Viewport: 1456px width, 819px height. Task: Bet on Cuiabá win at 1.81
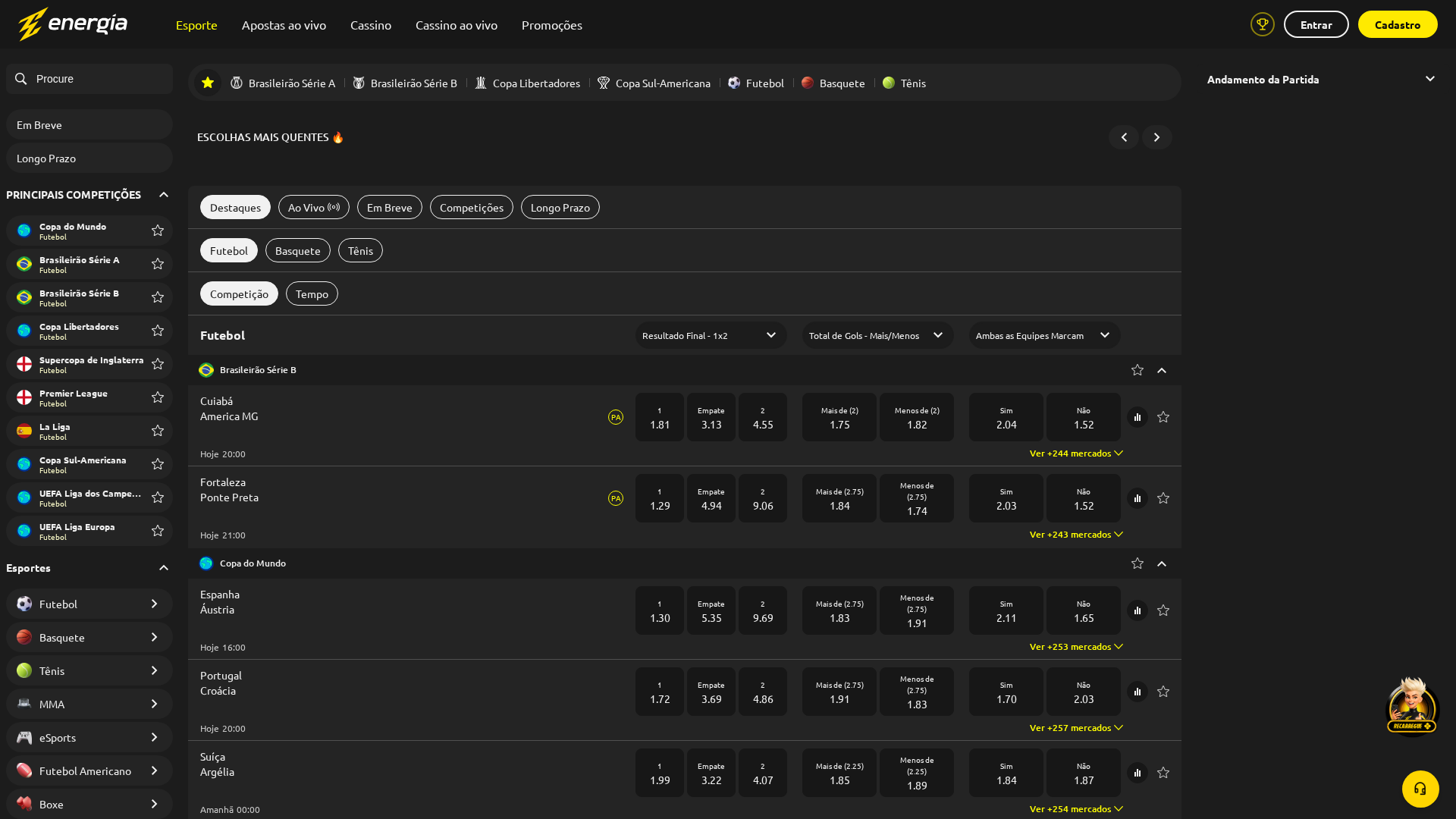[x=660, y=417]
